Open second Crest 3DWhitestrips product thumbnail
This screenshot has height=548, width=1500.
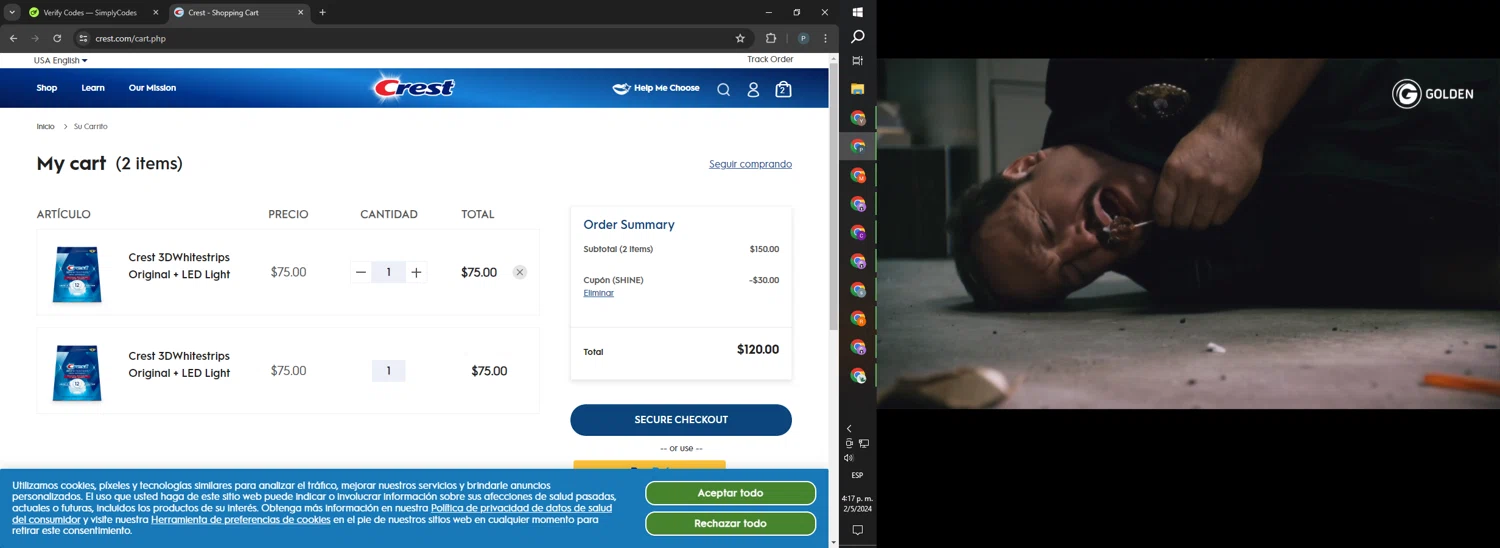click(77, 372)
